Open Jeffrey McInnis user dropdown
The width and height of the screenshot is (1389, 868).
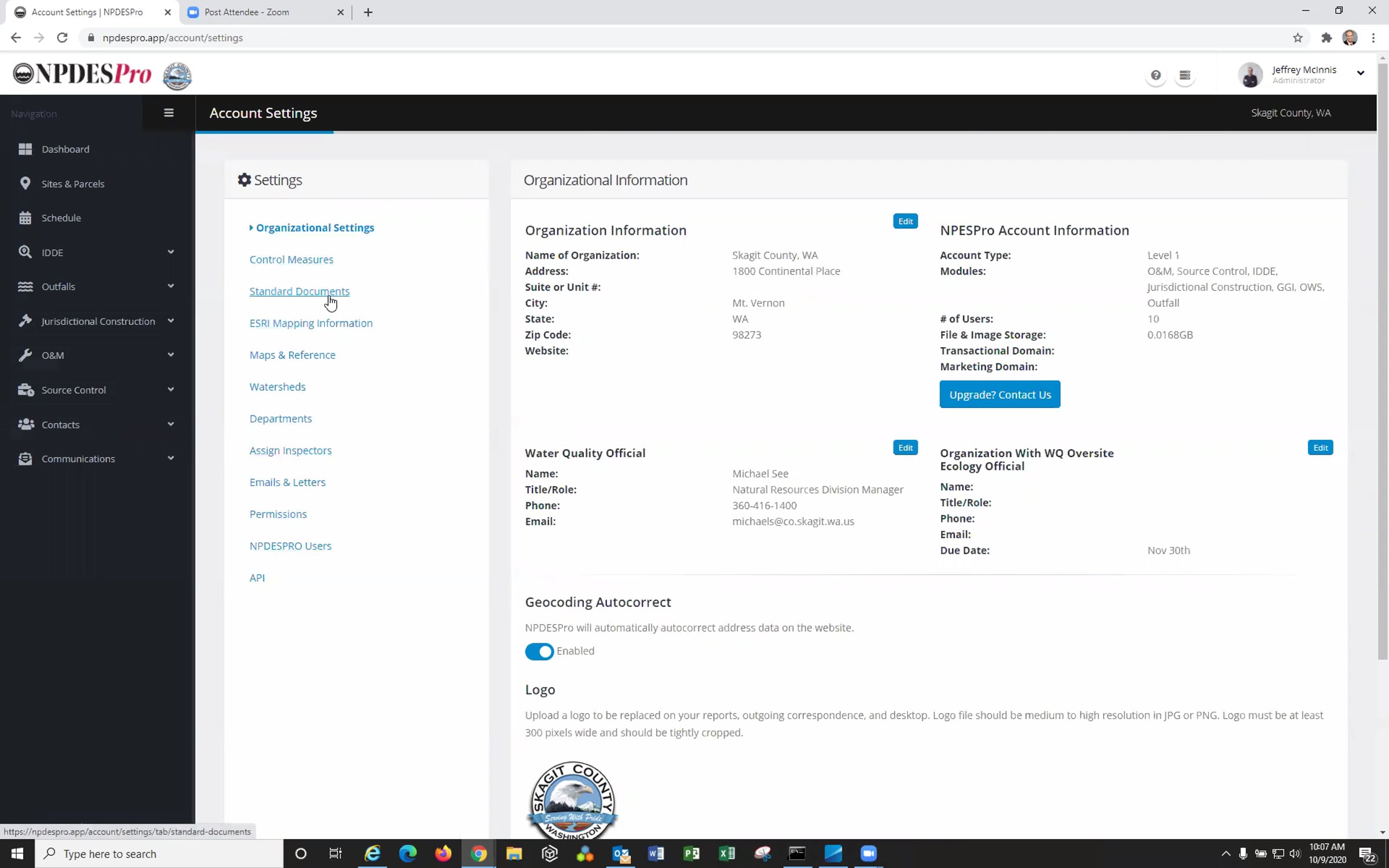[x=1360, y=73]
